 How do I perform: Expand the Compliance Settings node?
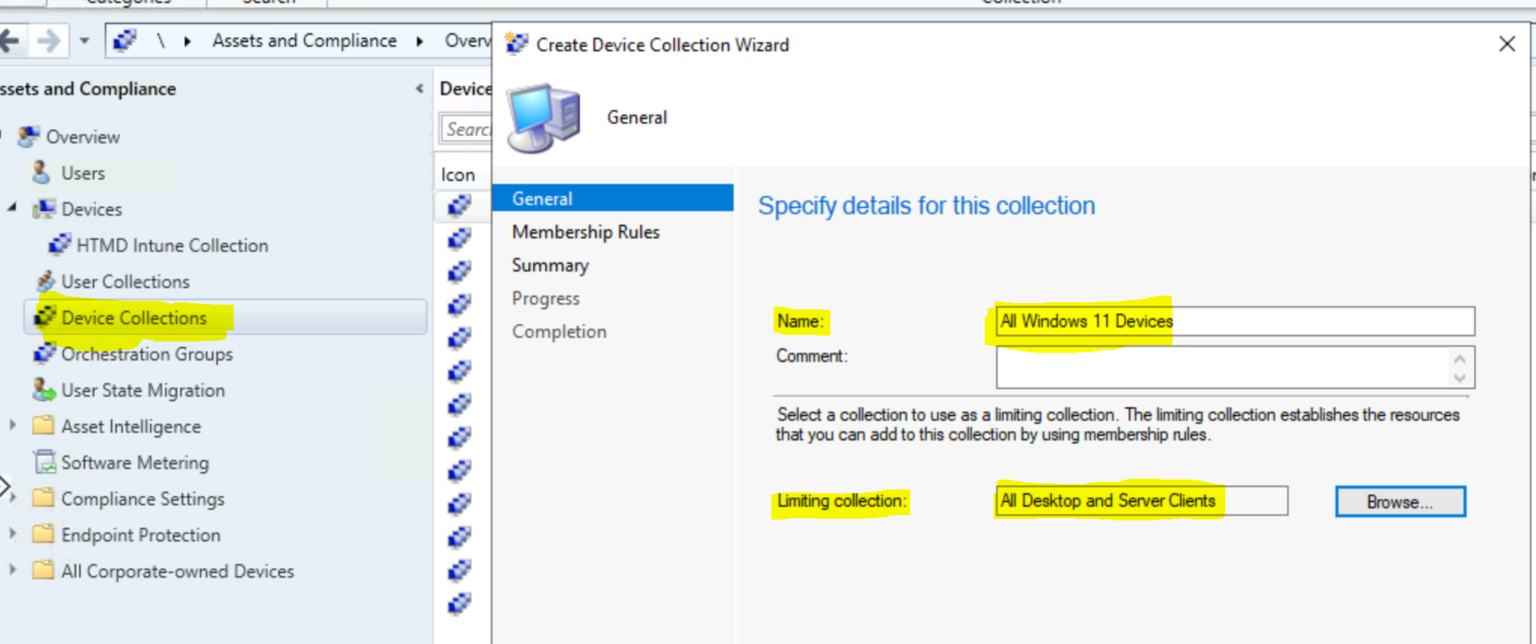[x=13, y=498]
